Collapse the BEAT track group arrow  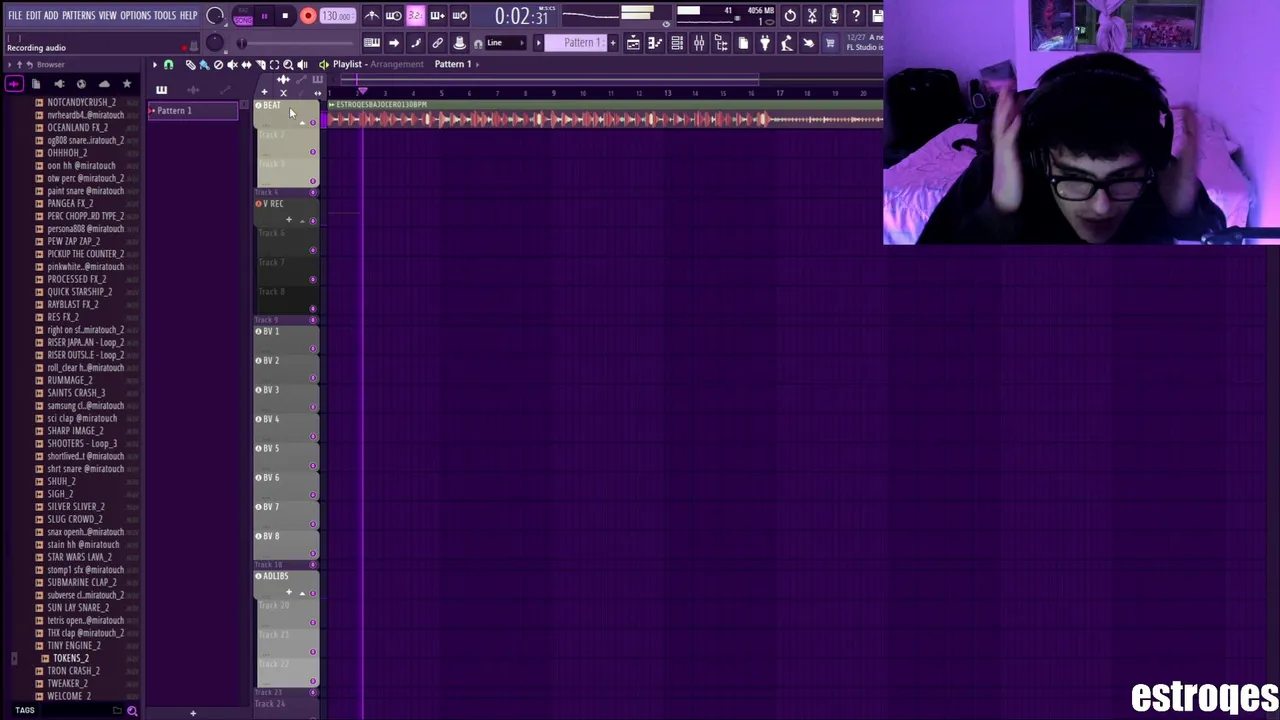(x=302, y=121)
